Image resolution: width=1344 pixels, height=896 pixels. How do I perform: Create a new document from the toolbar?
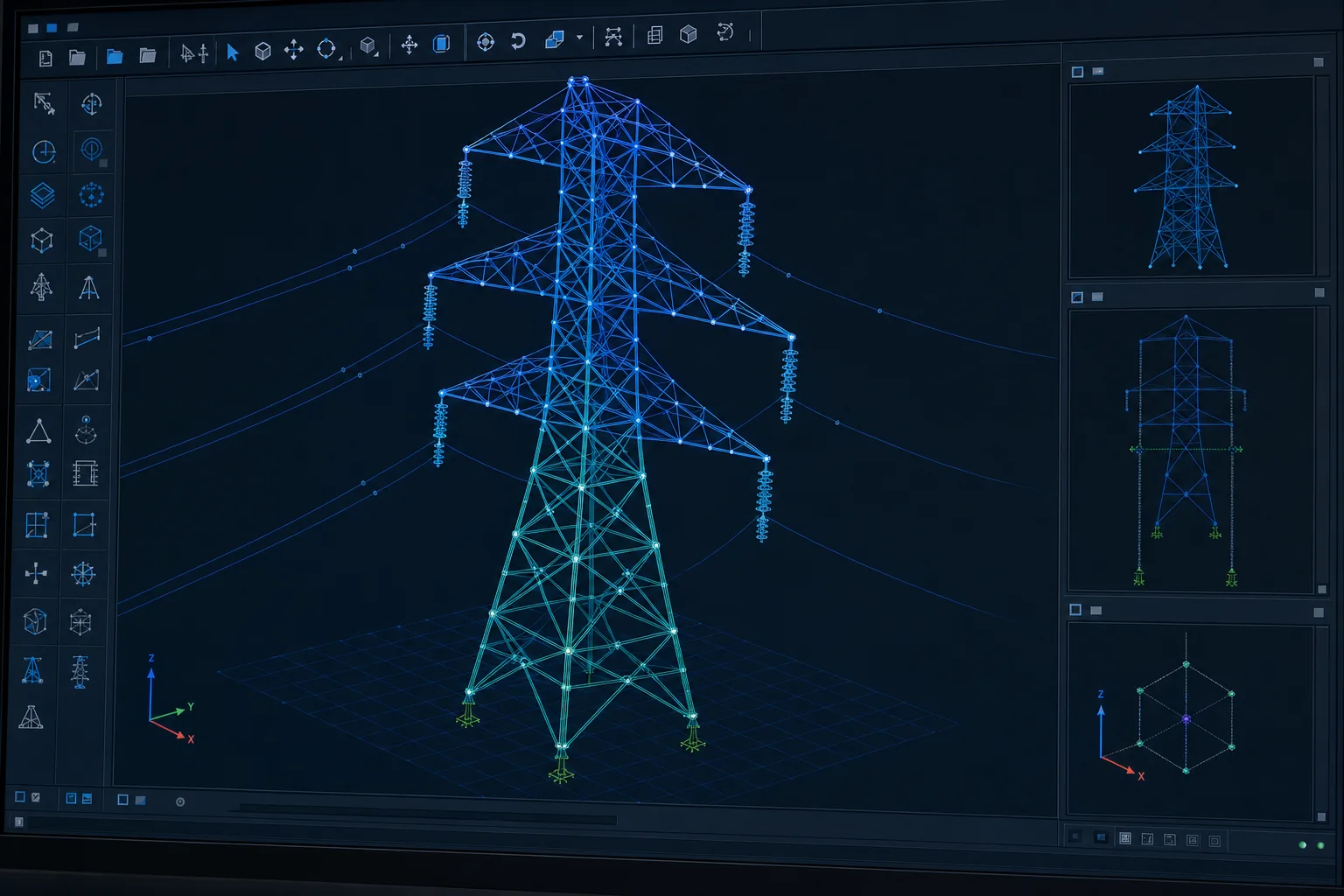pyautogui.click(x=45, y=58)
